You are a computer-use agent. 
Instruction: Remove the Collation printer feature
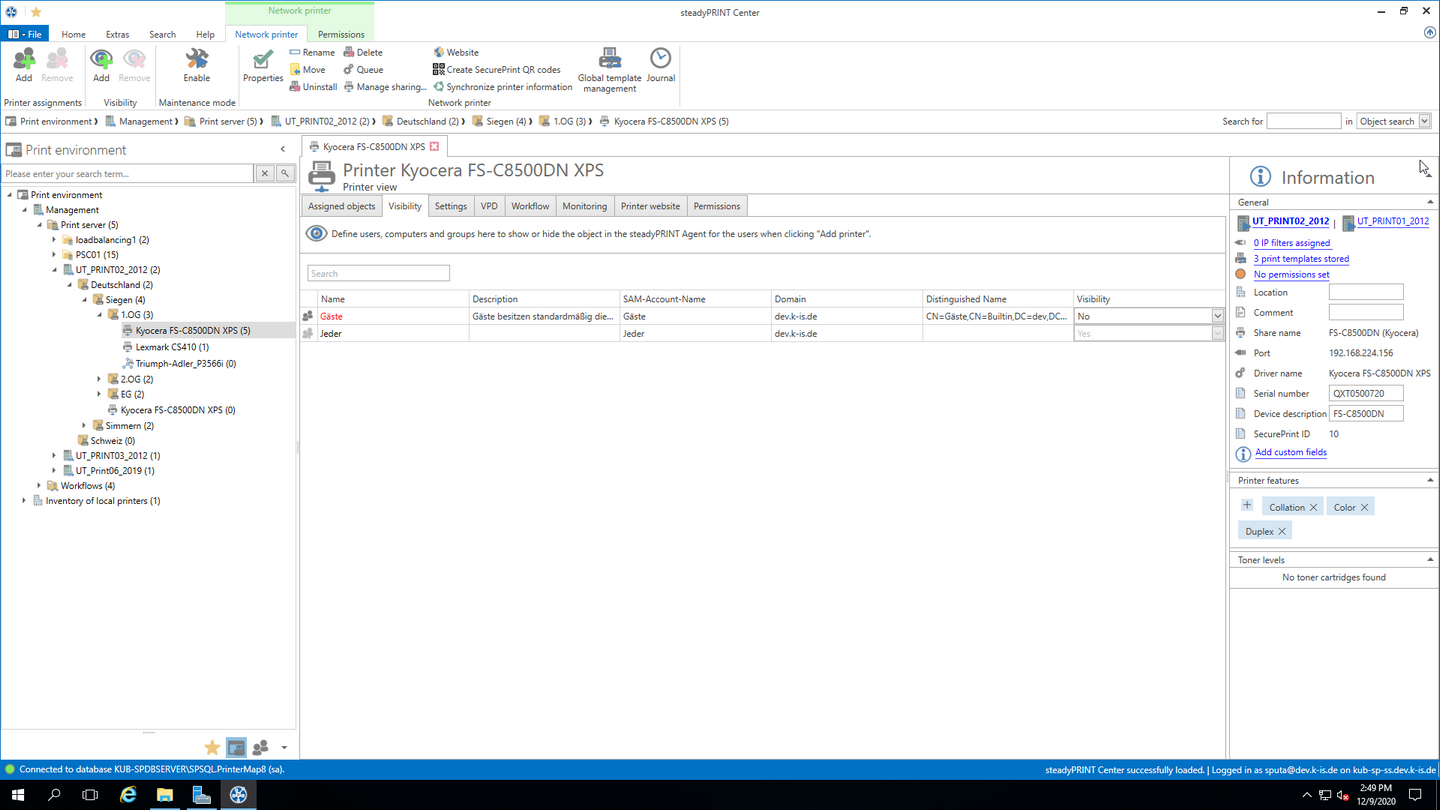(1314, 508)
